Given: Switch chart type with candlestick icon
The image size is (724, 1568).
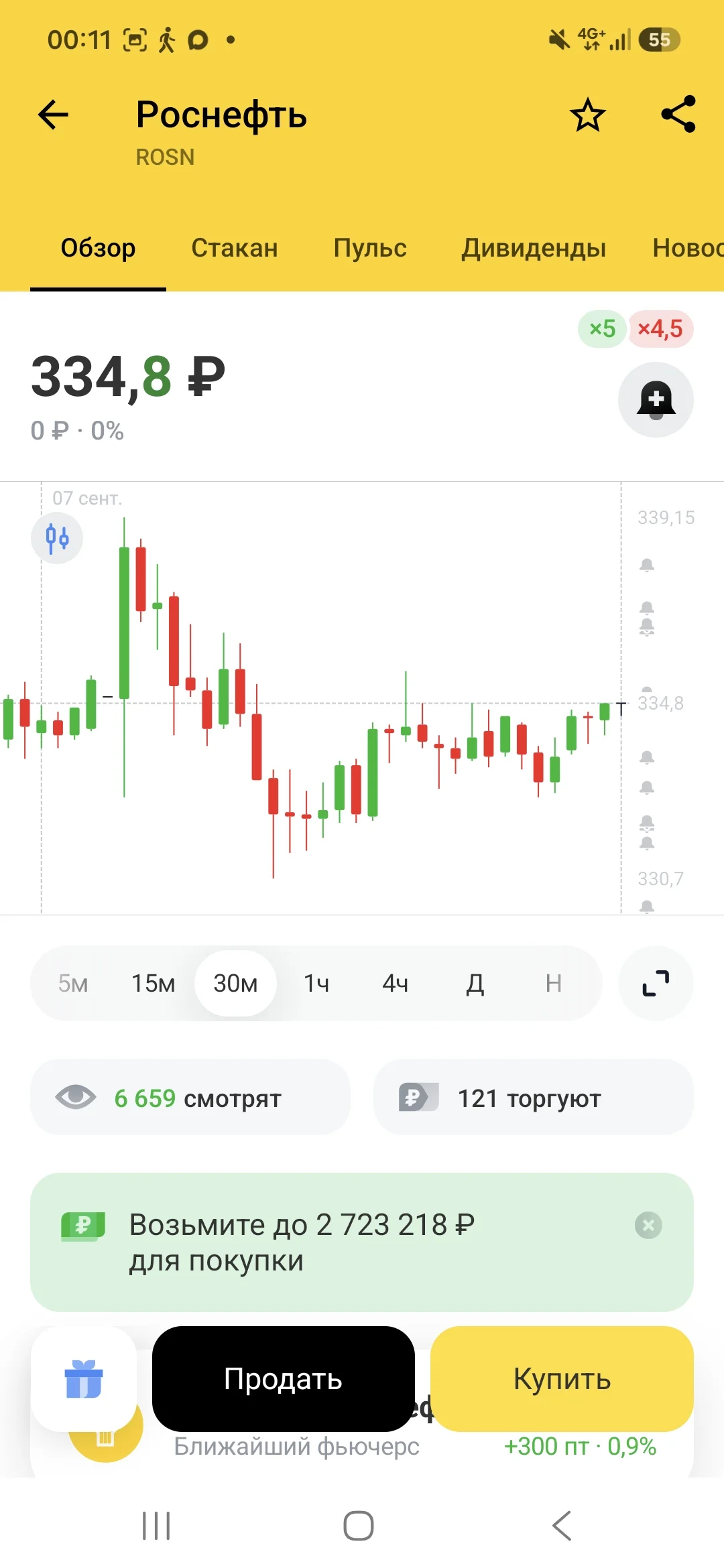Looking at the screenshot, I should (x=57, y=538).
